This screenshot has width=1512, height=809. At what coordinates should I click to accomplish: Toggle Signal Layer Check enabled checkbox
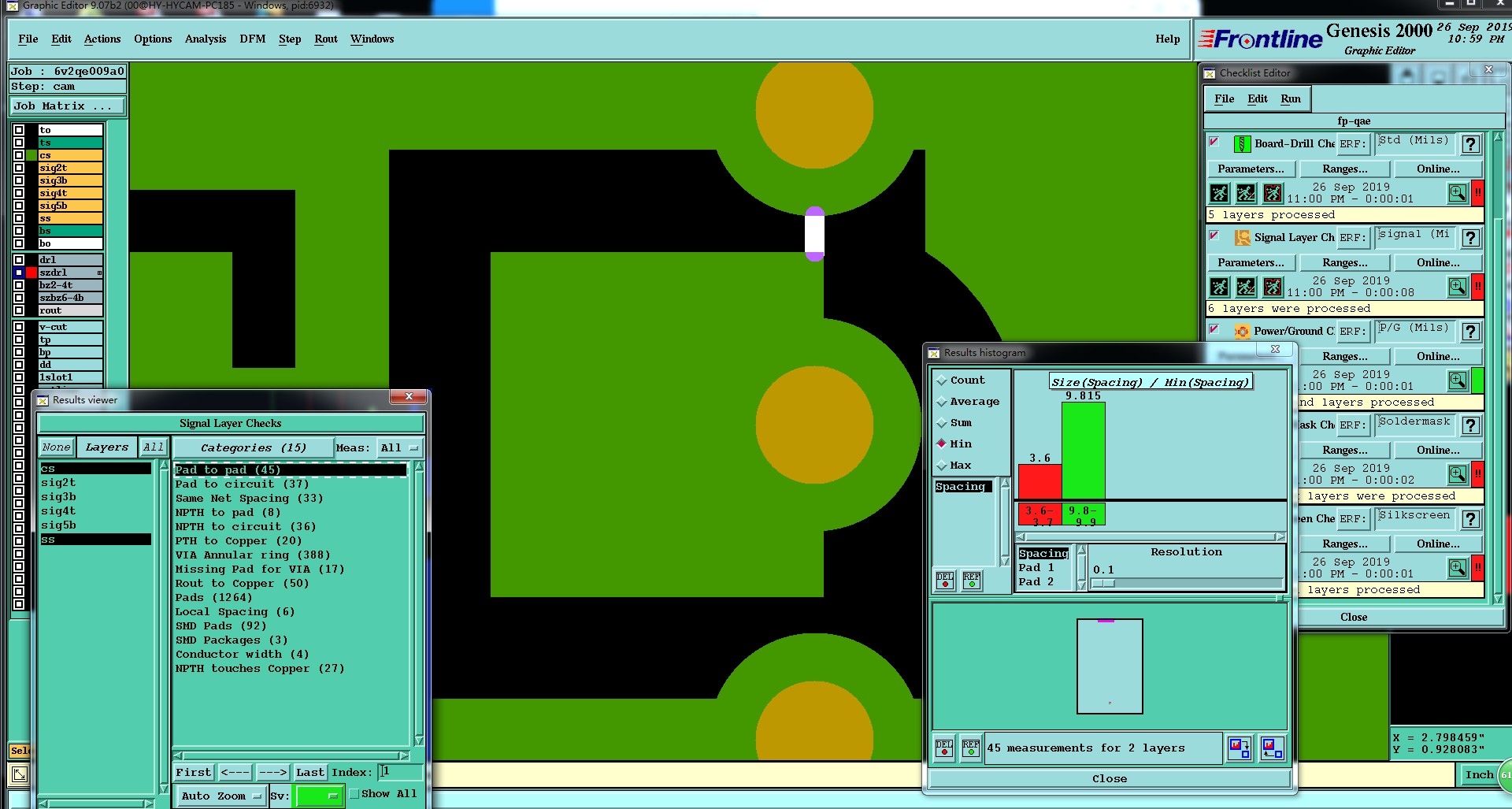[x=1214, y=236]
